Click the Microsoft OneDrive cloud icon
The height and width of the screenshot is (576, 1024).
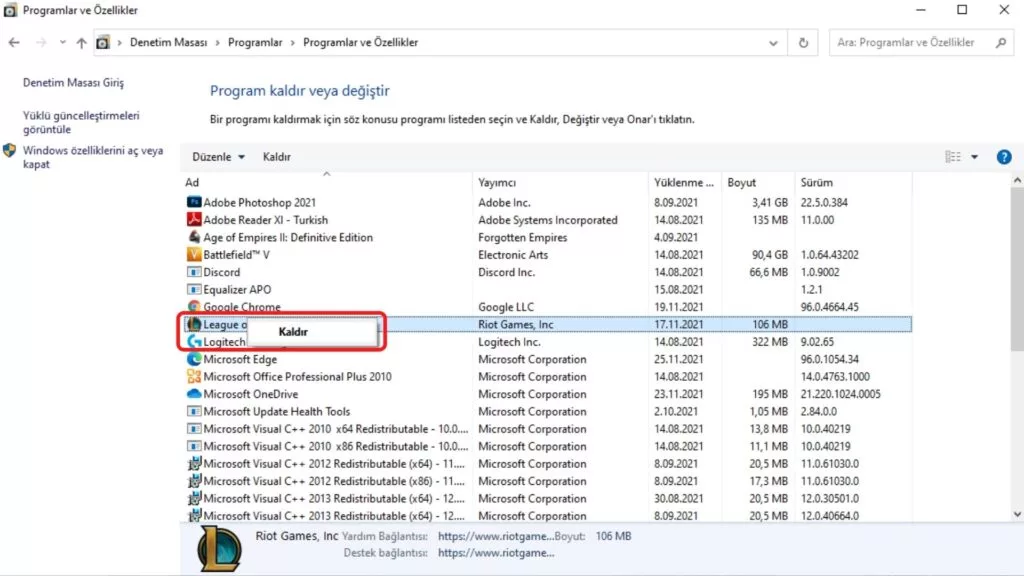(193, 394)
